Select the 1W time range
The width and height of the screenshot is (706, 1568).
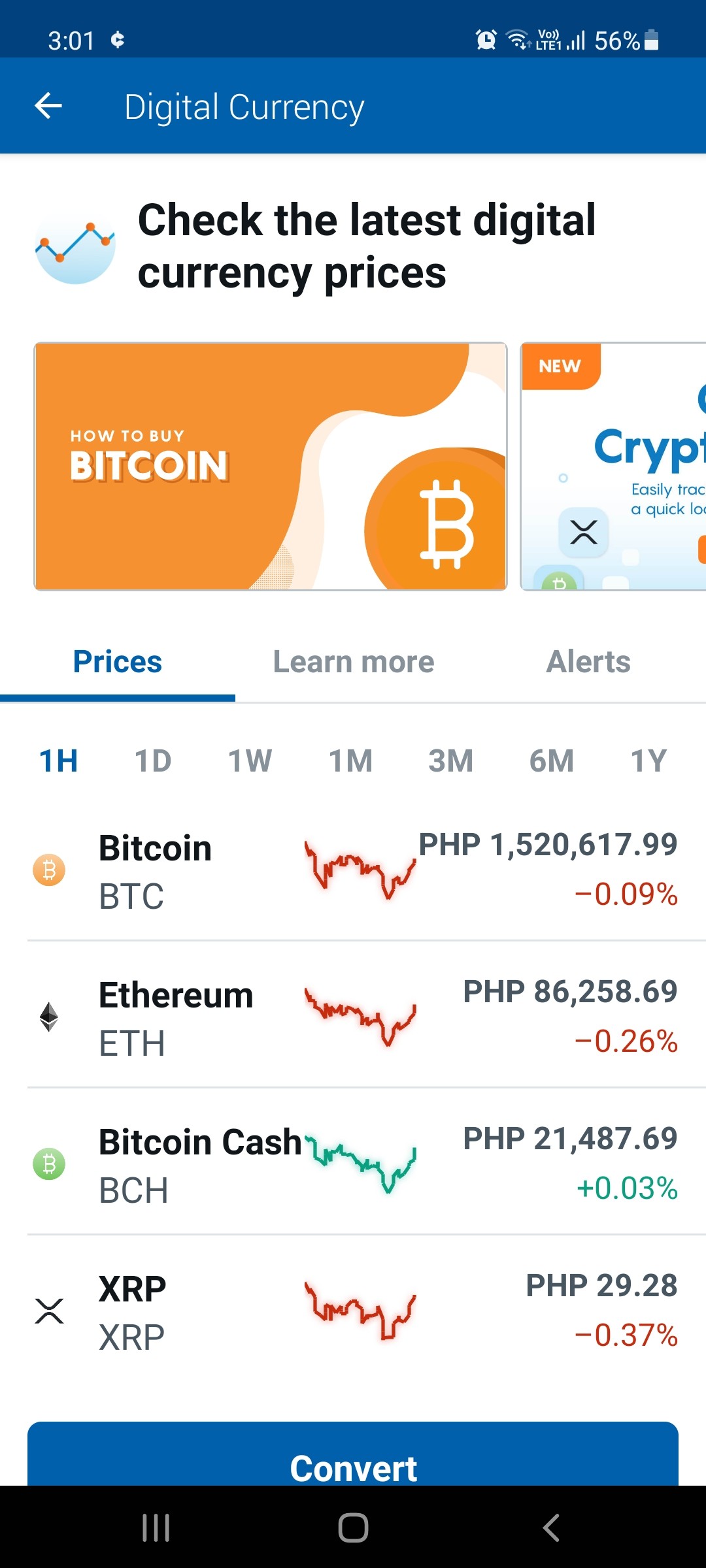250,760
